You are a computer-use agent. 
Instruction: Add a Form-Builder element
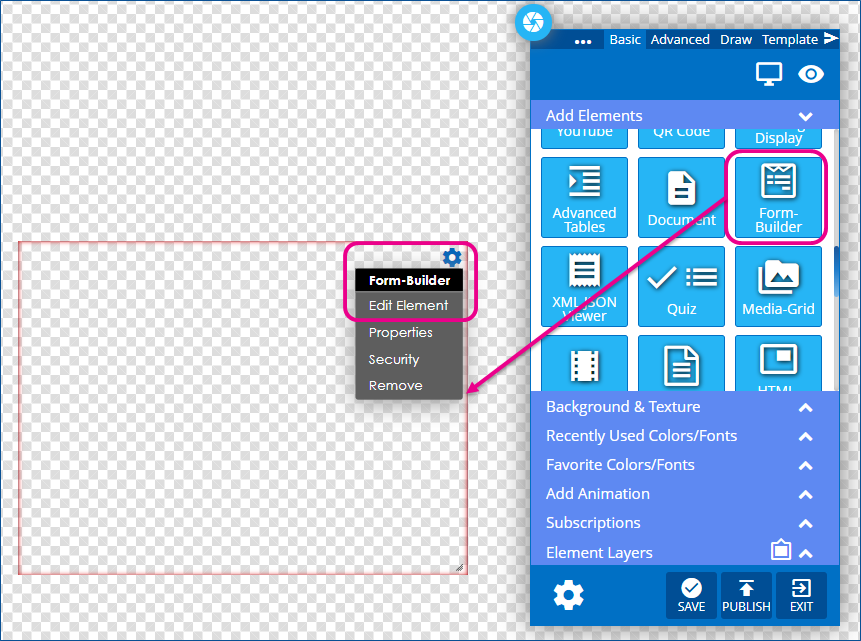[x=778, y=198]
